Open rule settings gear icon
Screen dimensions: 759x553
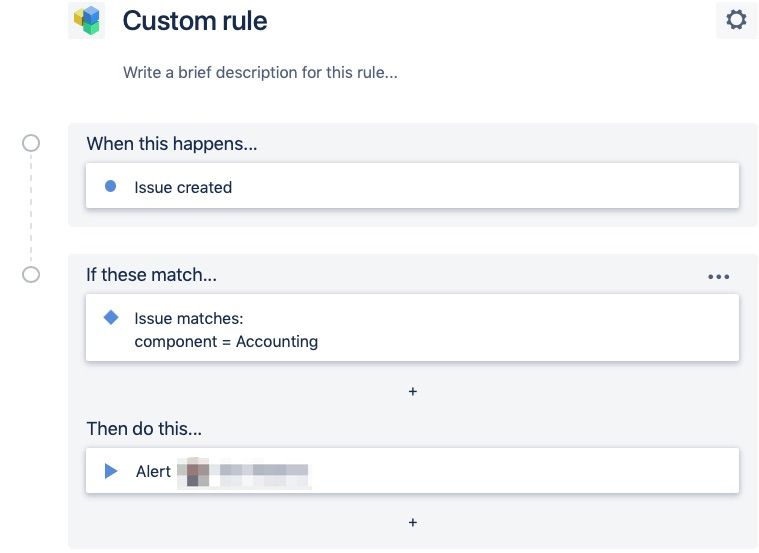[736, 20]
